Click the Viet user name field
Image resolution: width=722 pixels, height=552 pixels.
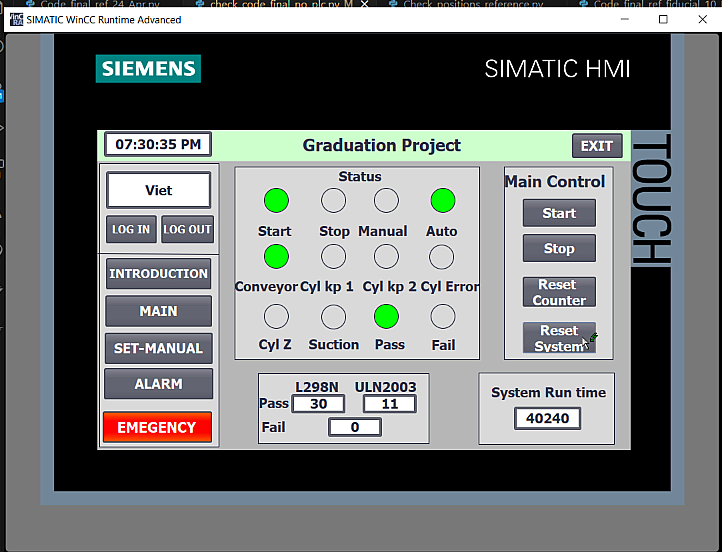click(158, 190)
